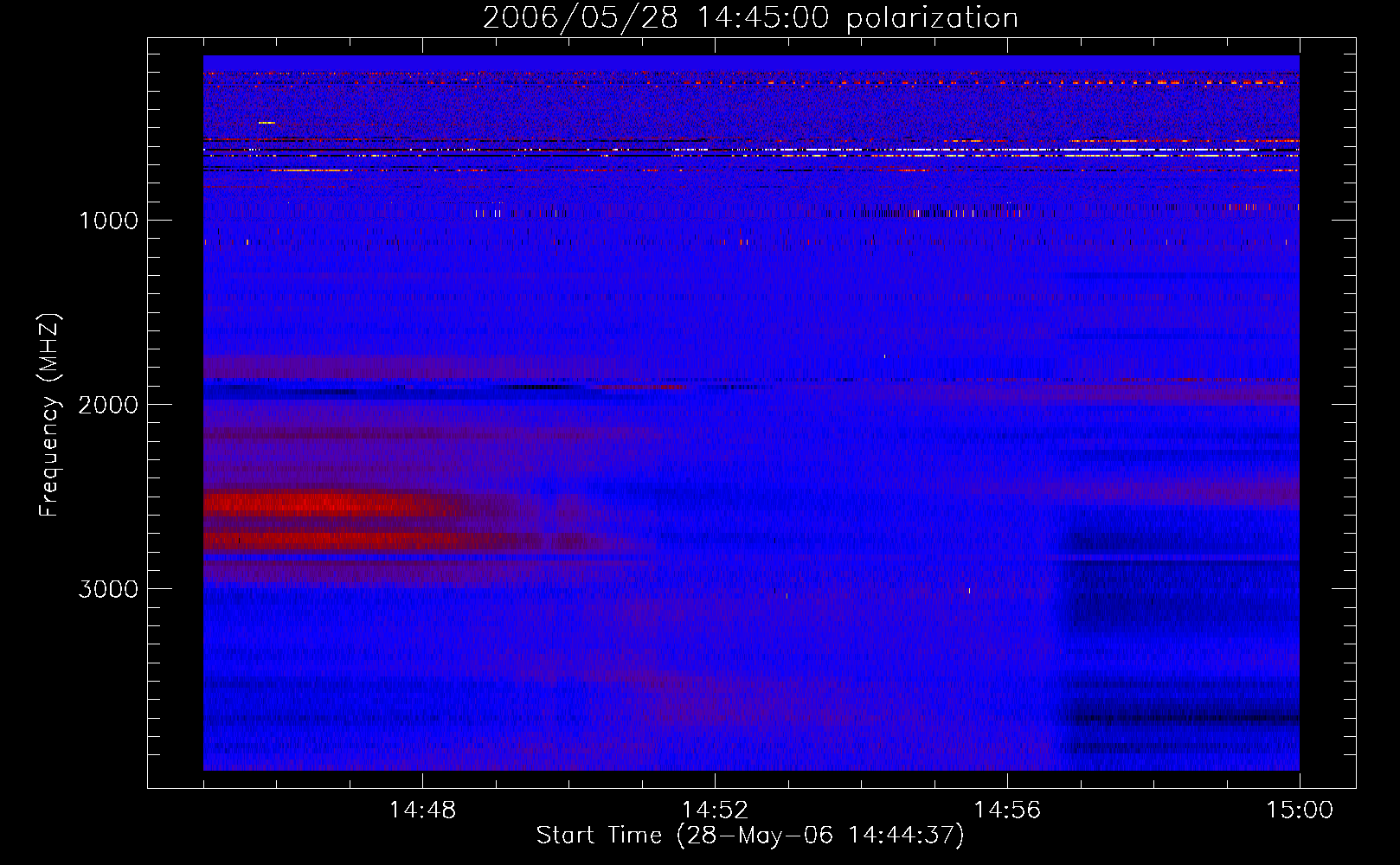The width and height of the screenshot is (1400, 865).
Task: Click the 15:00 time axis label
Action: (1300, 811)
